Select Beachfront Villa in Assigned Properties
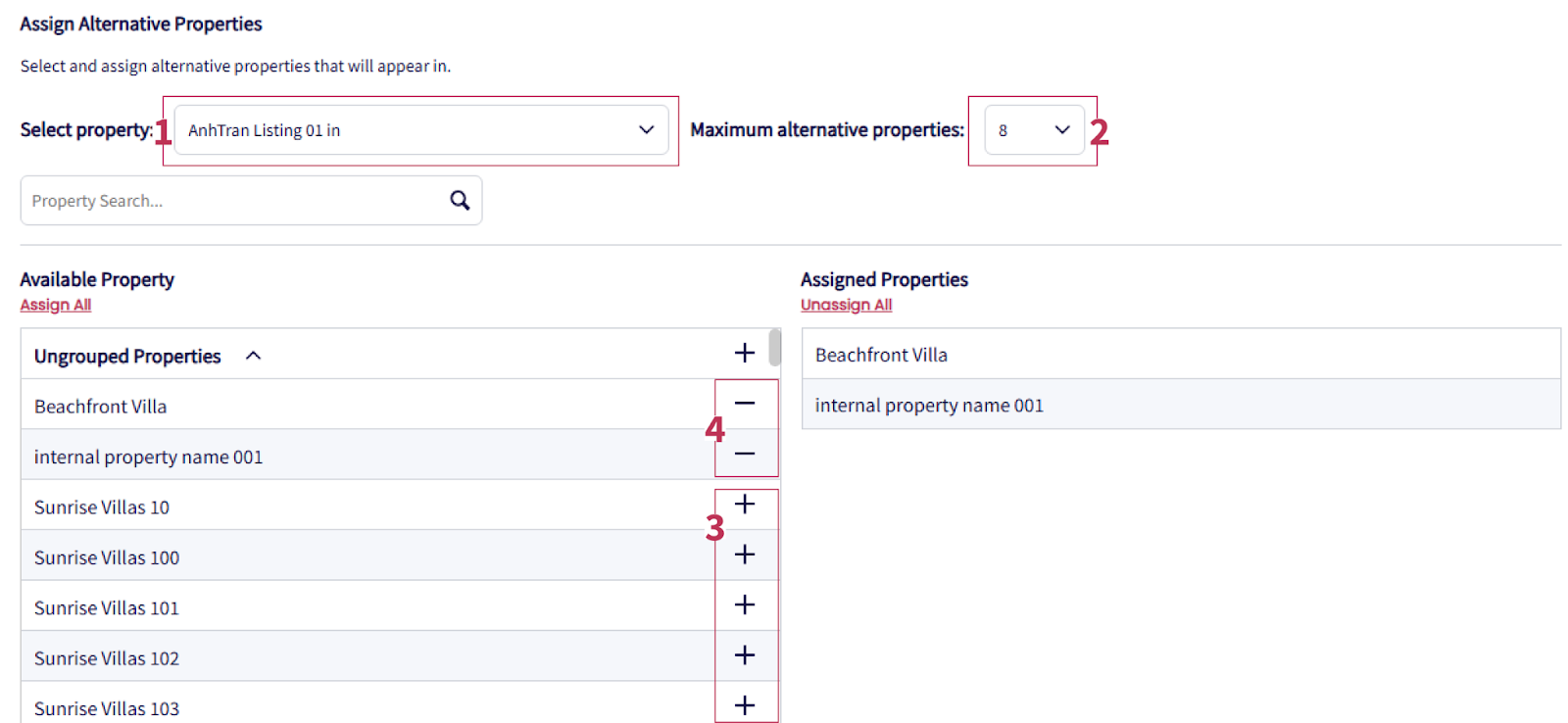1568x723 pixels. point(881,355)
